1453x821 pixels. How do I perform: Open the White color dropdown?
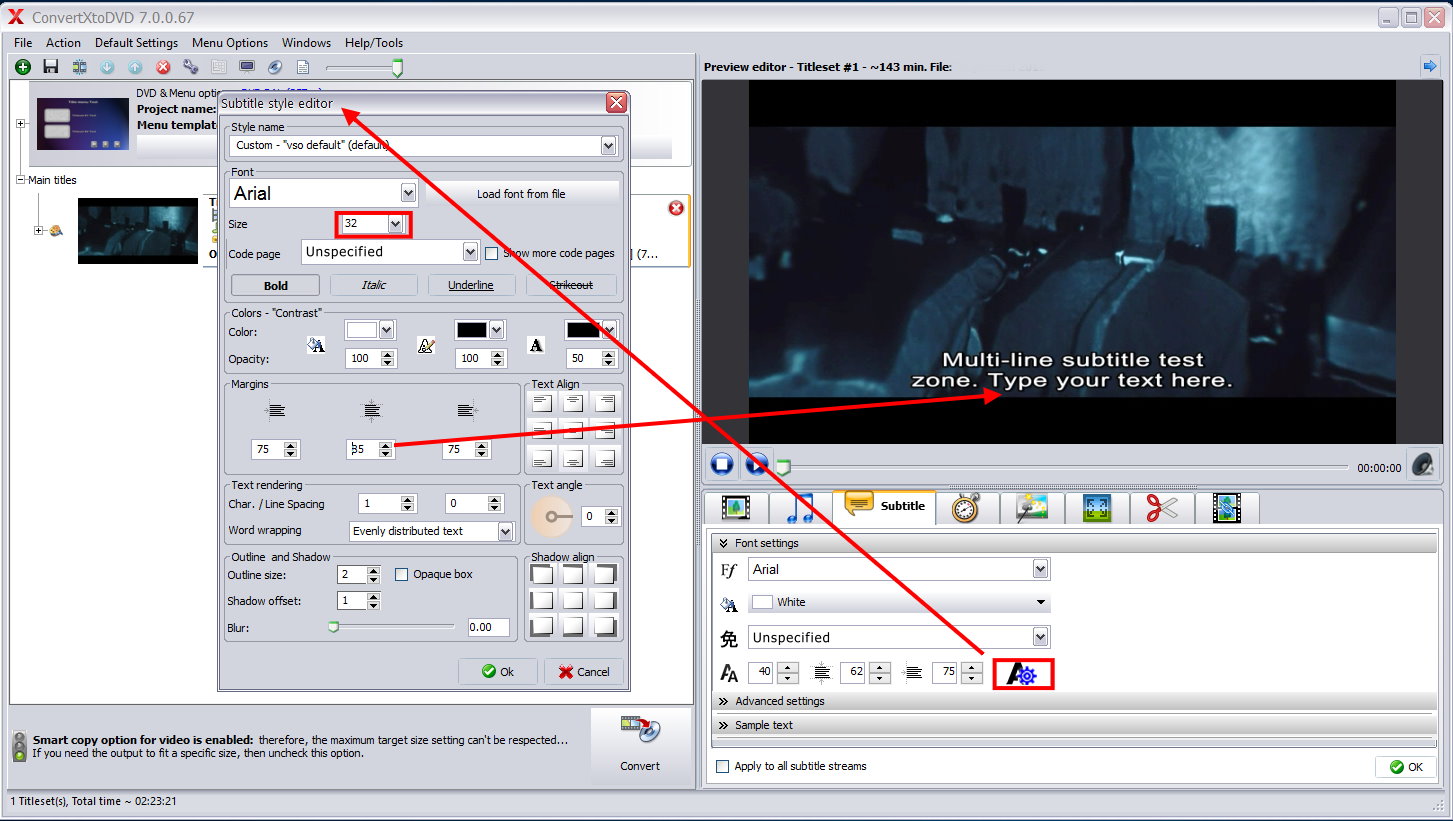pyautogui.click(x=1041, y=602)
